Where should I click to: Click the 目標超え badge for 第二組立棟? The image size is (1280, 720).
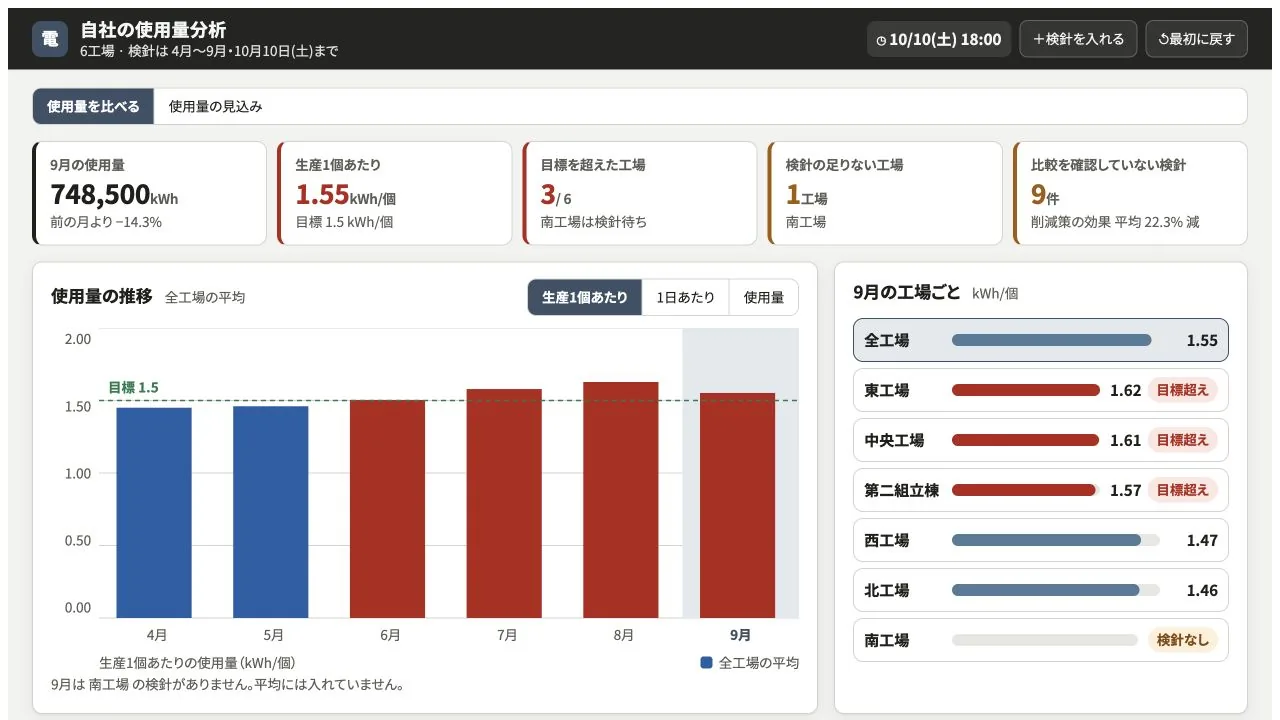point(1182,490)
